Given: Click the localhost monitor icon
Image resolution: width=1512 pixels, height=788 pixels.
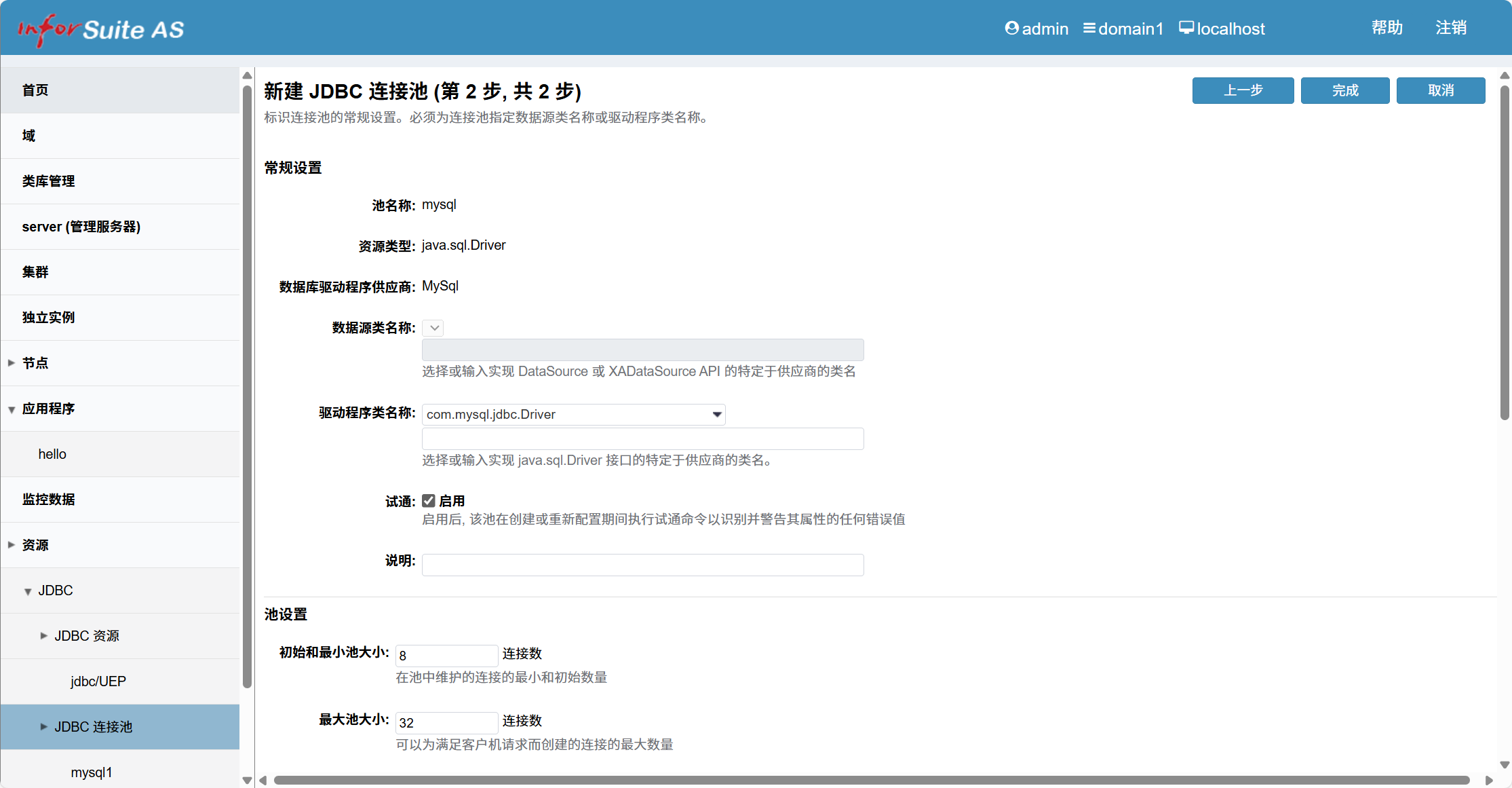Looking at the screenshot, I should pos(1186,28).
